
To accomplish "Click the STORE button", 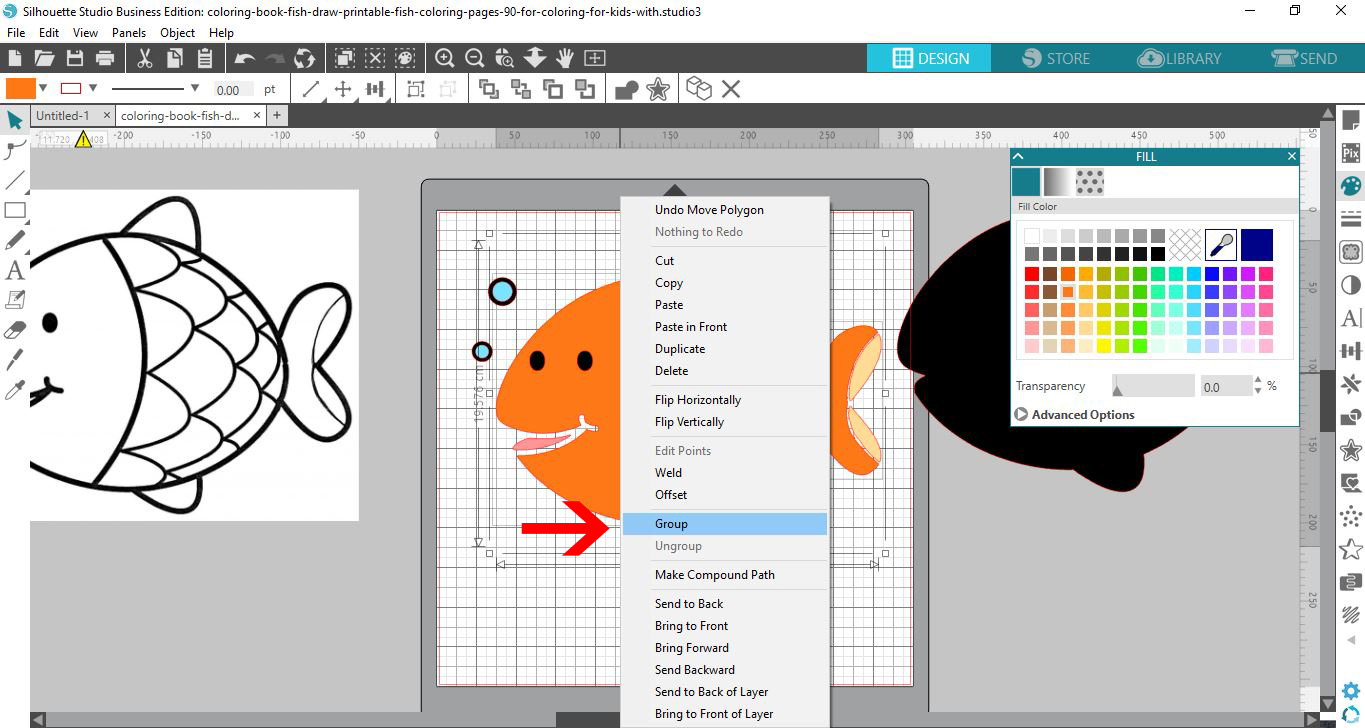I will (1055, 58).
